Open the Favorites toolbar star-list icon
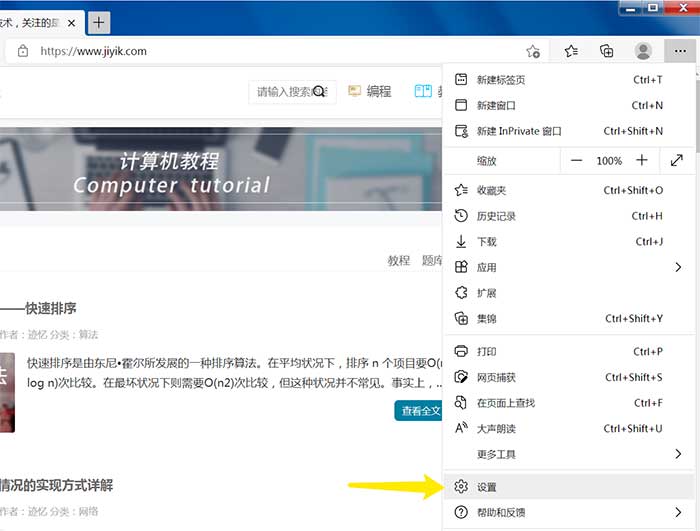The image size is (700, 531). (x=571, y=51)
